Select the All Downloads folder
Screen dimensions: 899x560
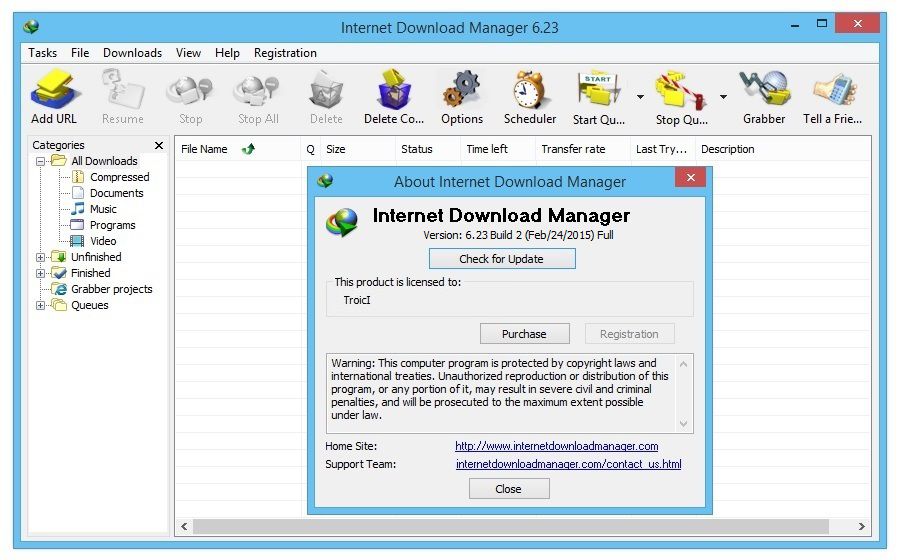coord(104,161)
